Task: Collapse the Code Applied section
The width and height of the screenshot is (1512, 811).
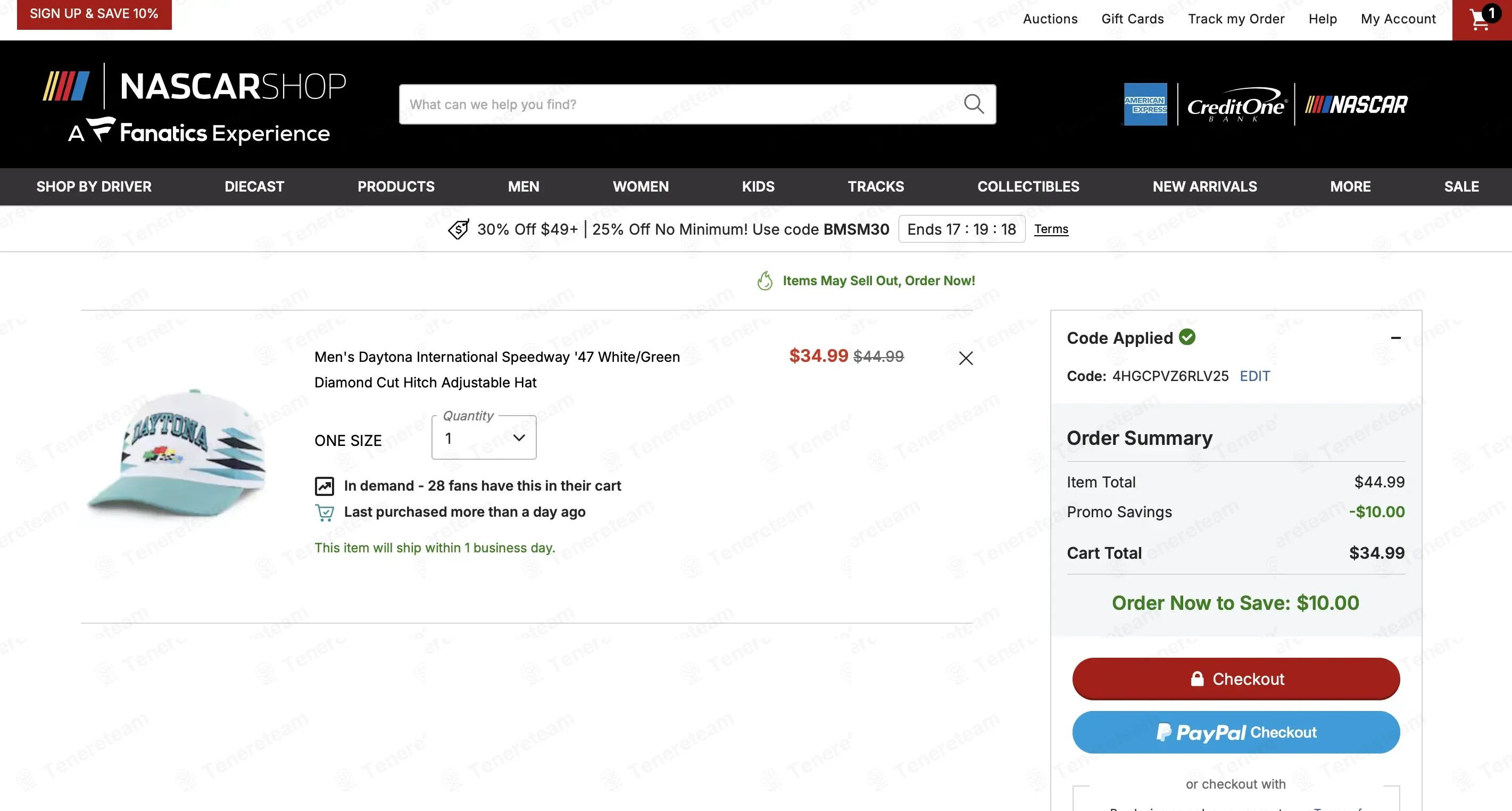Action: [x=1396, y=338]
